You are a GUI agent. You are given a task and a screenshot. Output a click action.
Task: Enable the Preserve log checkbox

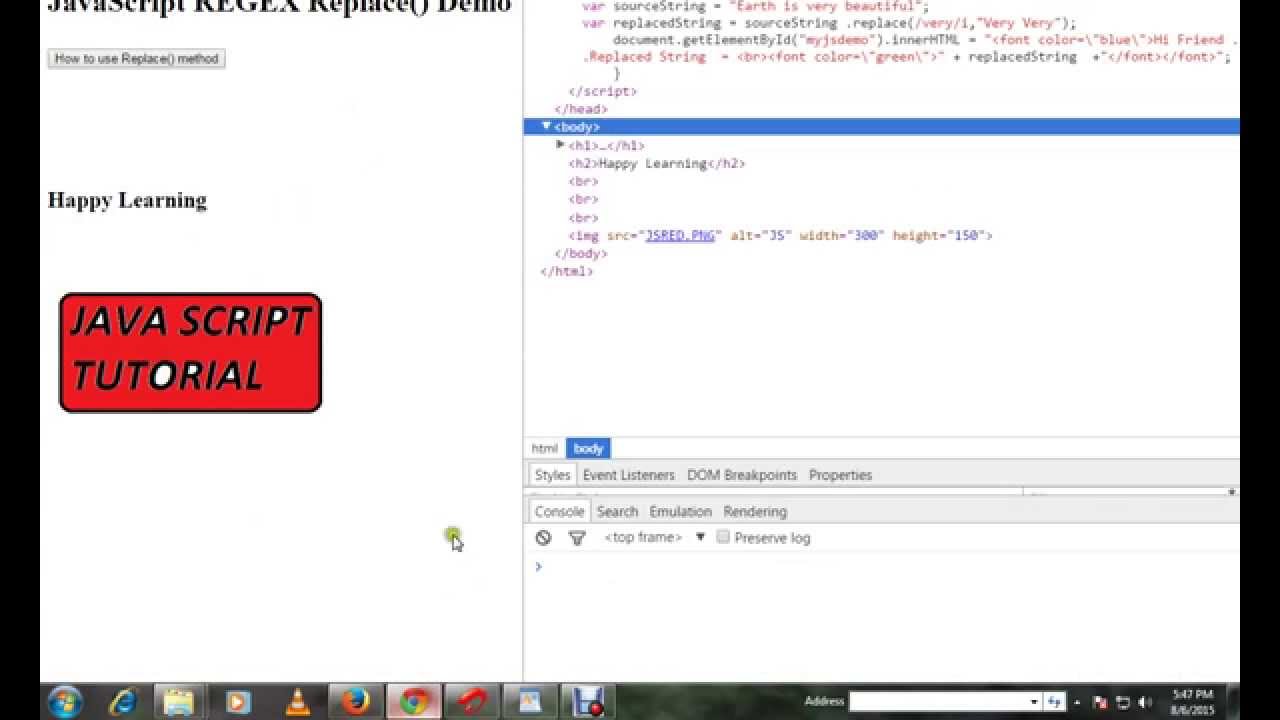(723, 537)
